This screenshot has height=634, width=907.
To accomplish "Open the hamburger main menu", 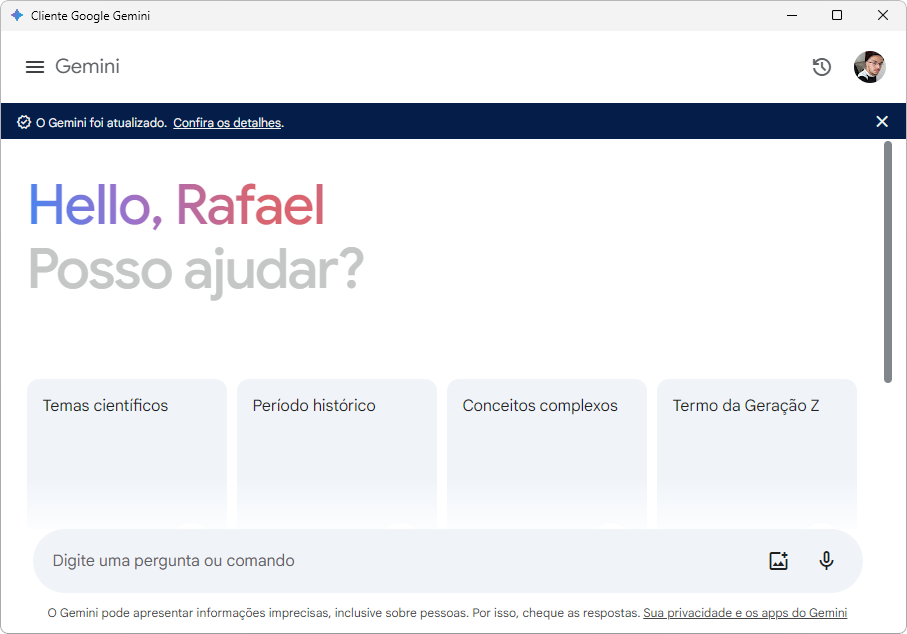I will 35,67.
